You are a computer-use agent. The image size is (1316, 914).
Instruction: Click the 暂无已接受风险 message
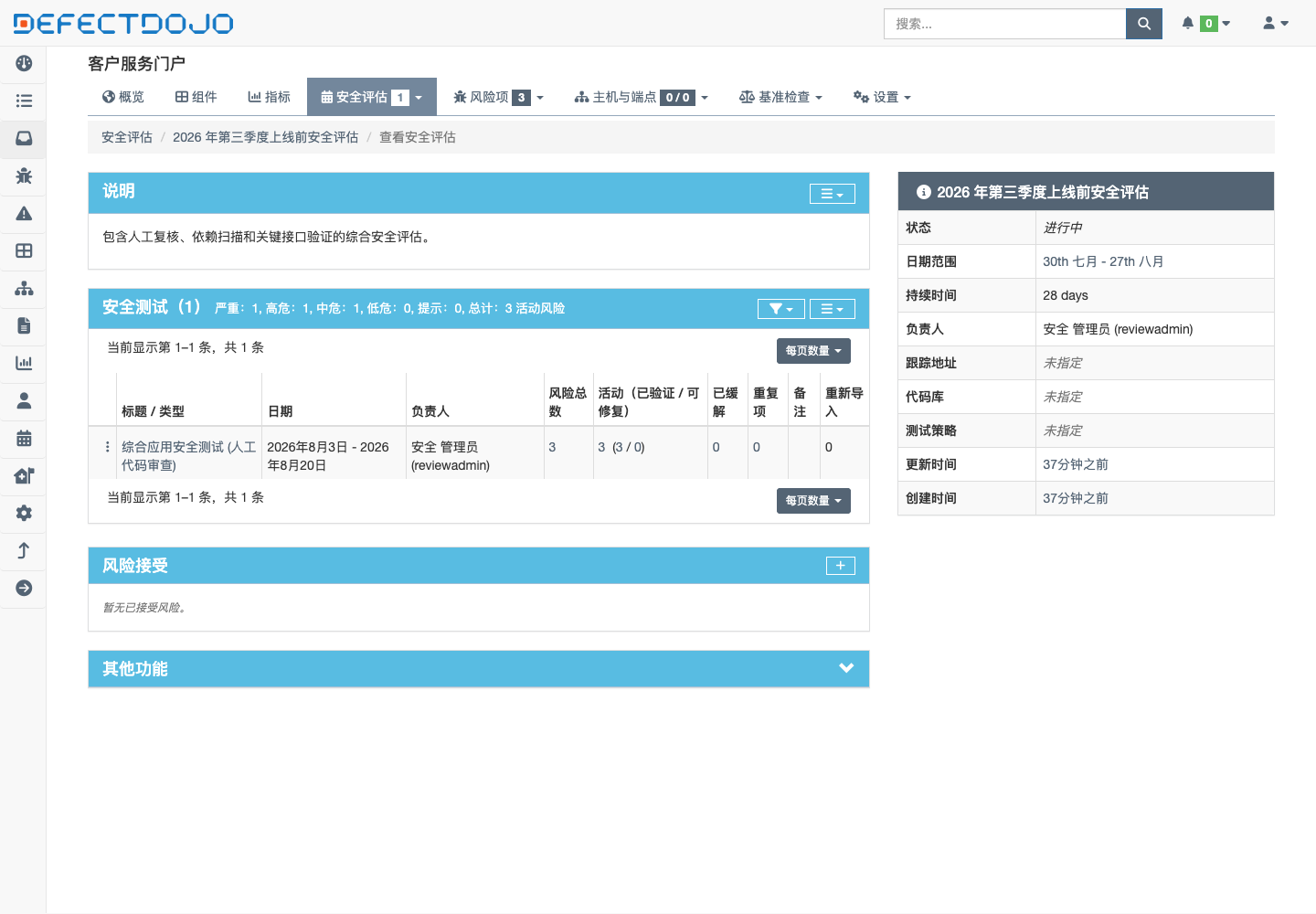point(146,608)
